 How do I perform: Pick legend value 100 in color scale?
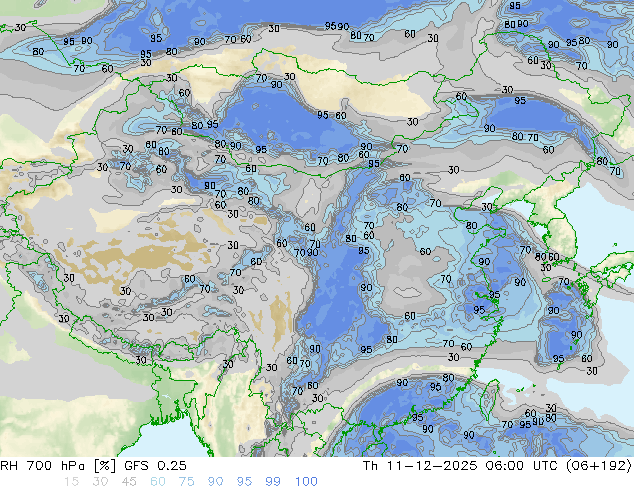click(306, 482)
